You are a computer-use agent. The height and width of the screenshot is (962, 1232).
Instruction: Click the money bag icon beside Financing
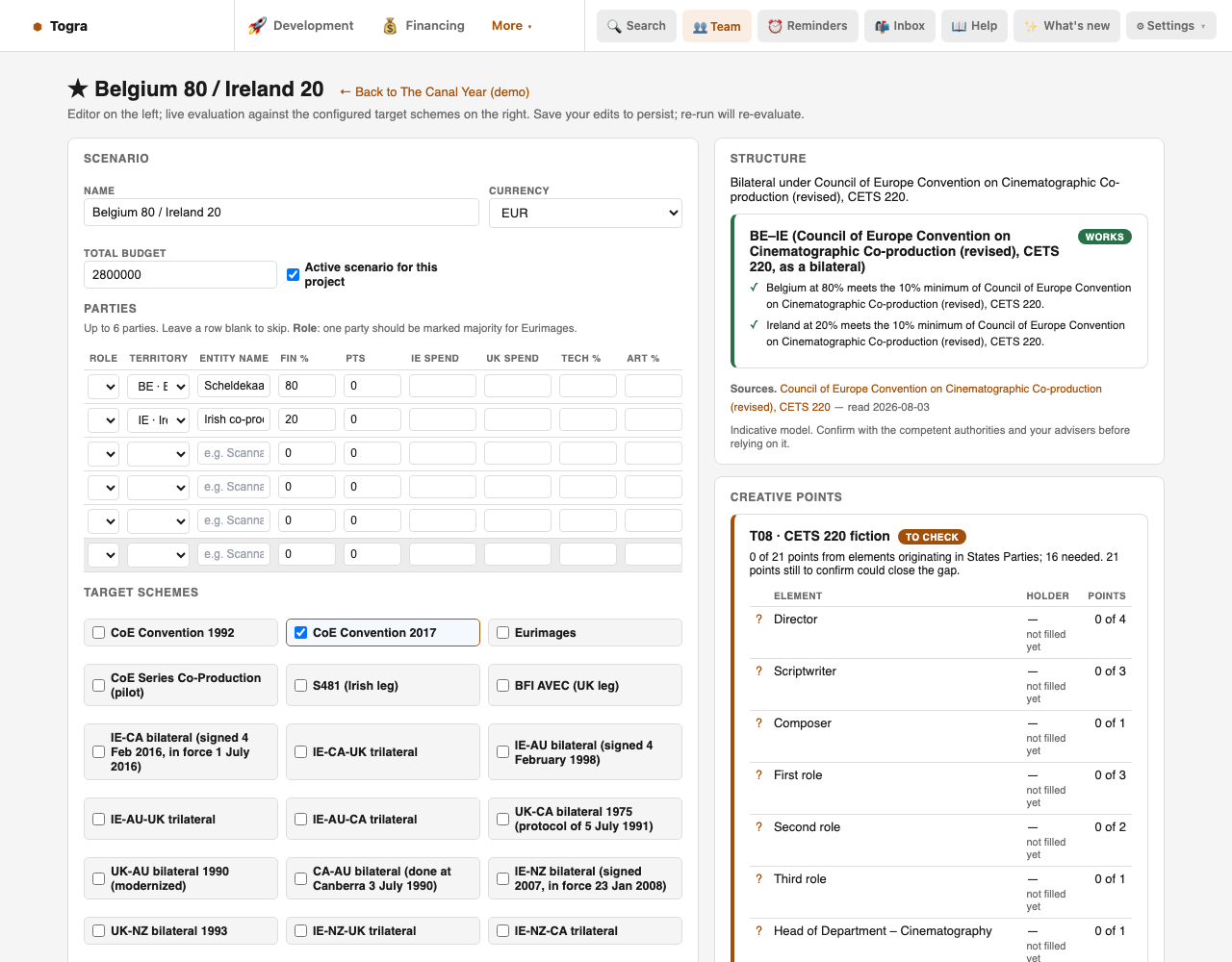pos(390,26)
